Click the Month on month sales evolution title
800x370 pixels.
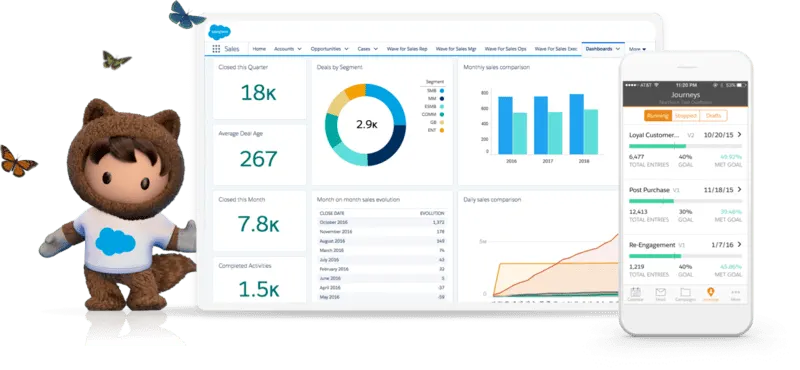(x=358, y=200)
